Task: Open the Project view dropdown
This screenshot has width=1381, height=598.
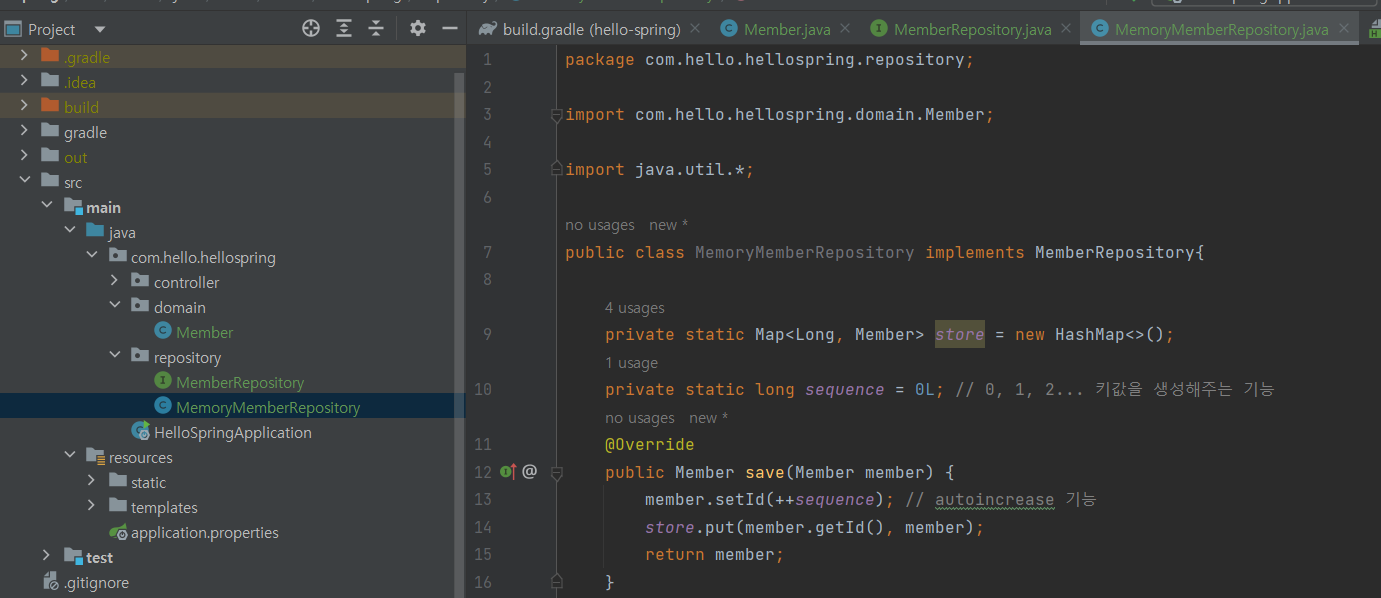Action: tap(99, 30)
